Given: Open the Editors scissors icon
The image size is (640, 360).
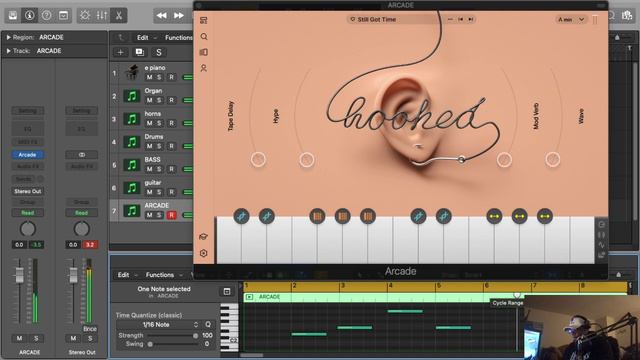Looking at the screenshot, I should [x=119, y=16].
